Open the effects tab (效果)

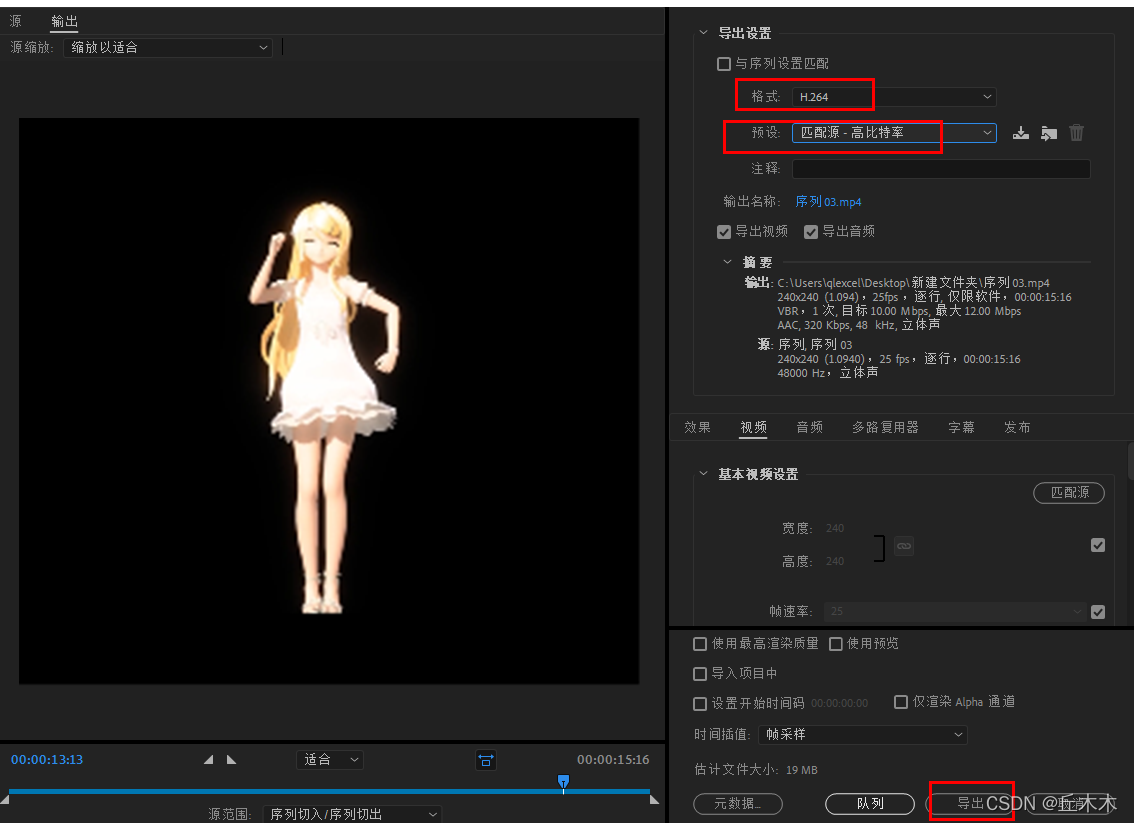[697, 427]
